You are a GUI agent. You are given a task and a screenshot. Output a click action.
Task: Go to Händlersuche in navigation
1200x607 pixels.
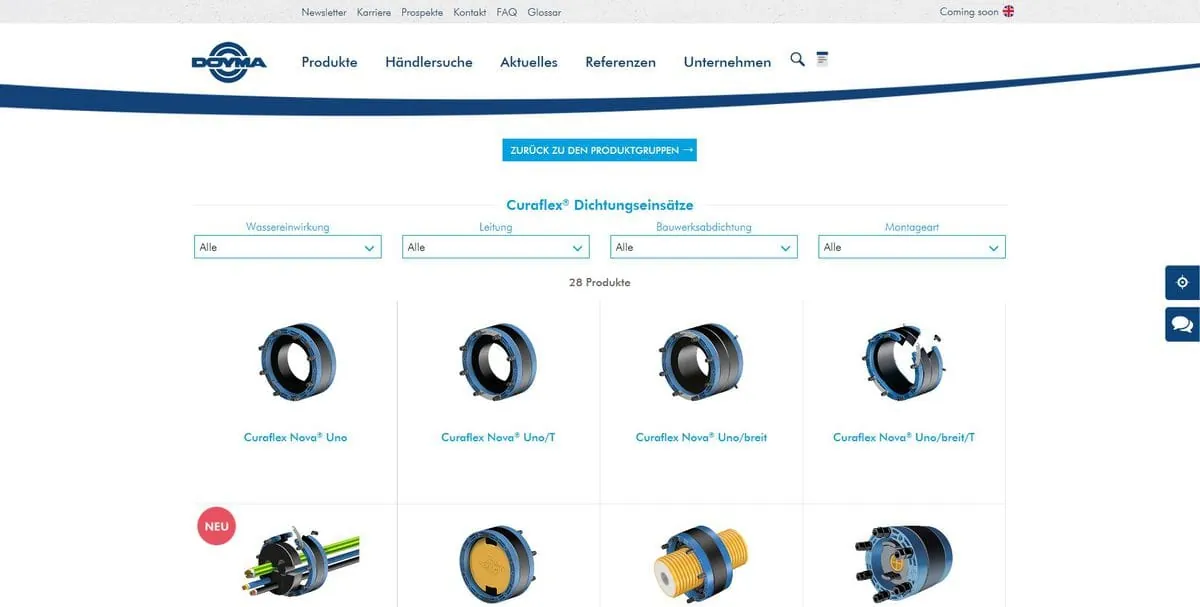(x=428, y=62)
